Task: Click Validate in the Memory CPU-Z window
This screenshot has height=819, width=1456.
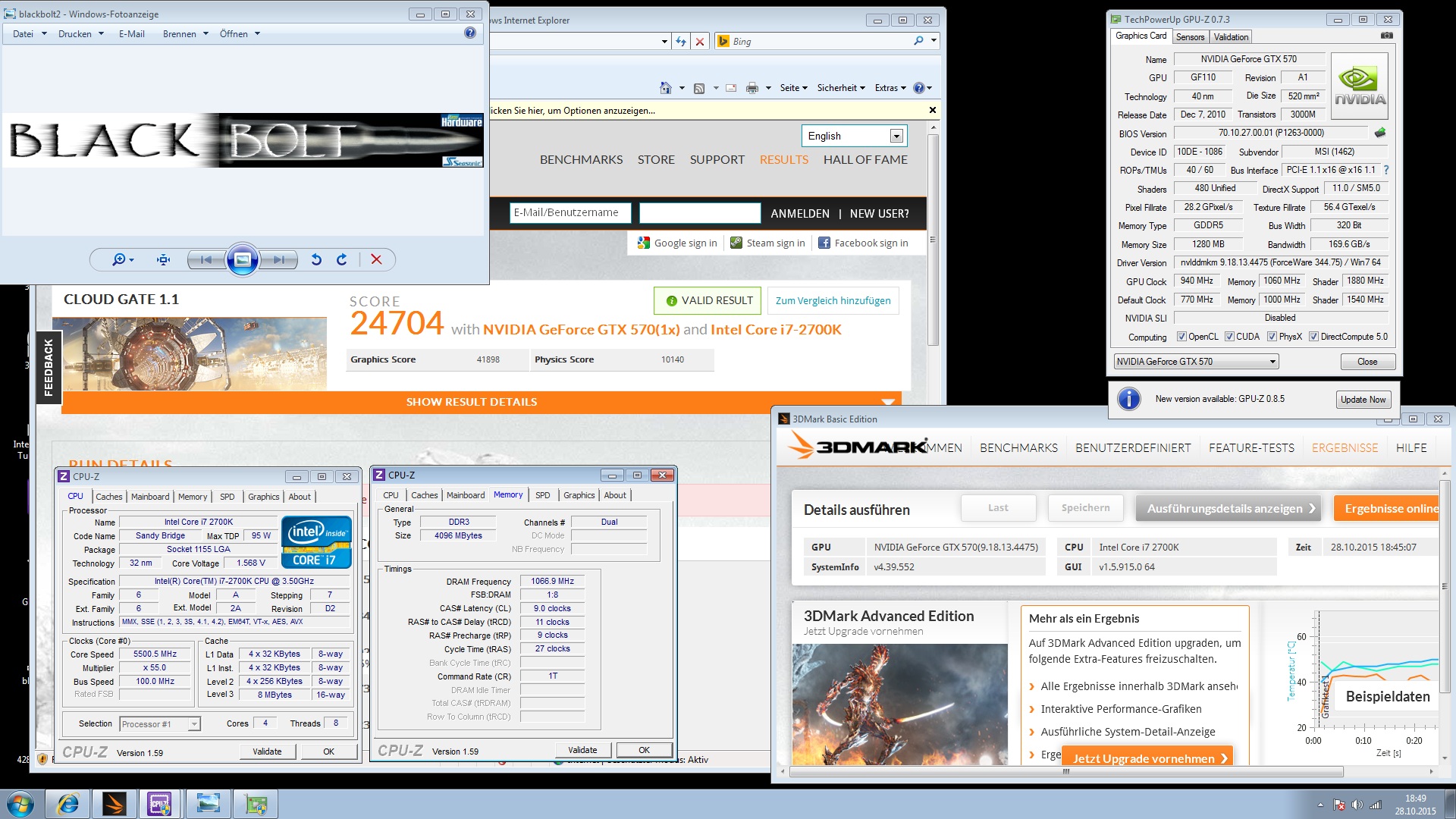Action: (582, 750)
